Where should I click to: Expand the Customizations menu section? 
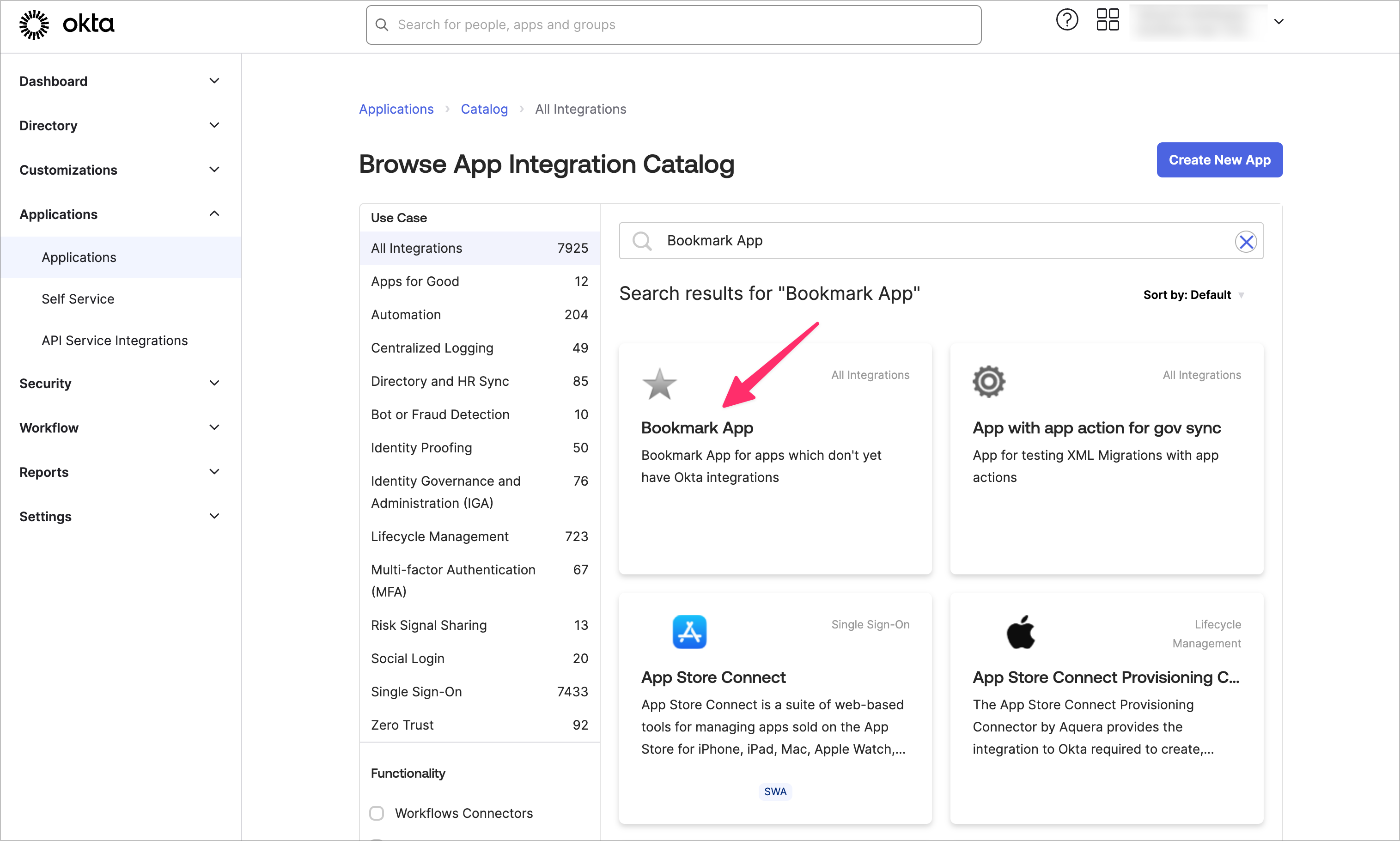tap(214, 170)
